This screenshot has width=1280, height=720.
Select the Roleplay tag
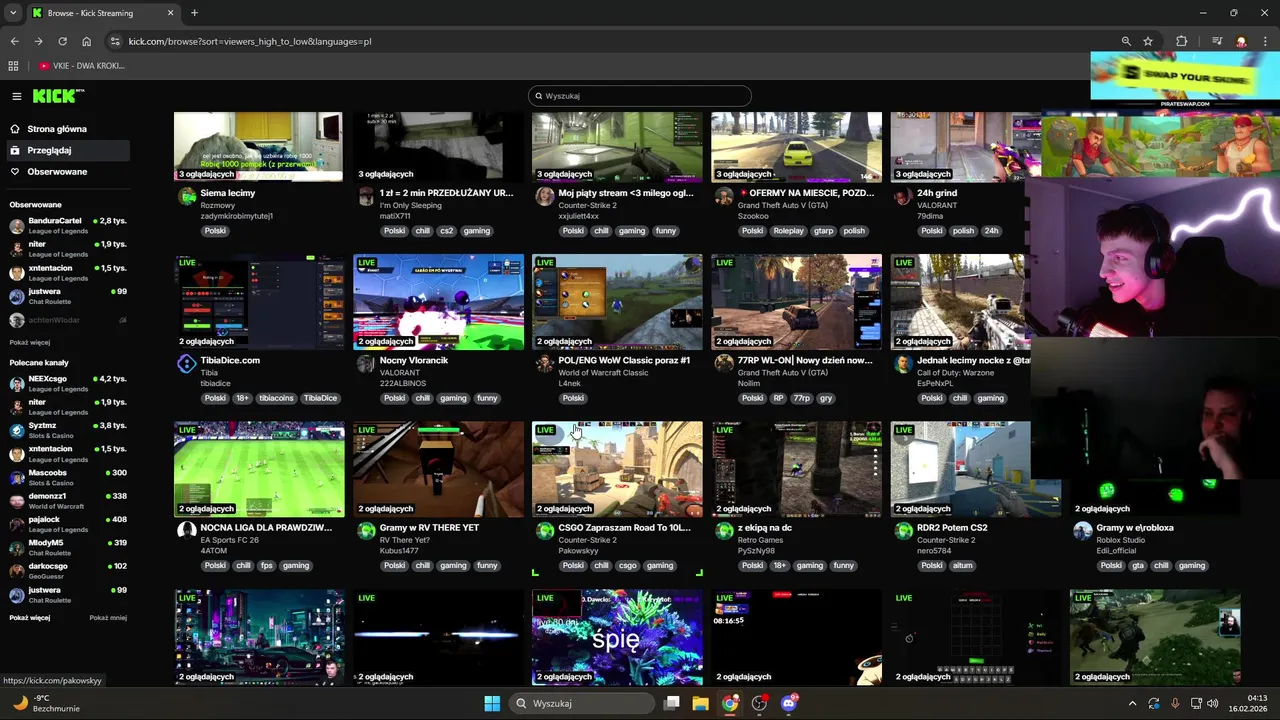click(788, 231)
